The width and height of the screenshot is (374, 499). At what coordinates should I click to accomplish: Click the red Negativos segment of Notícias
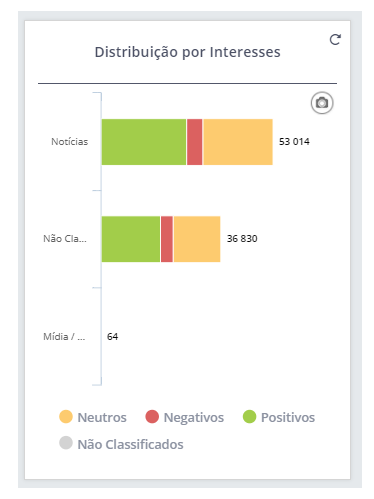tap(195, 142)
